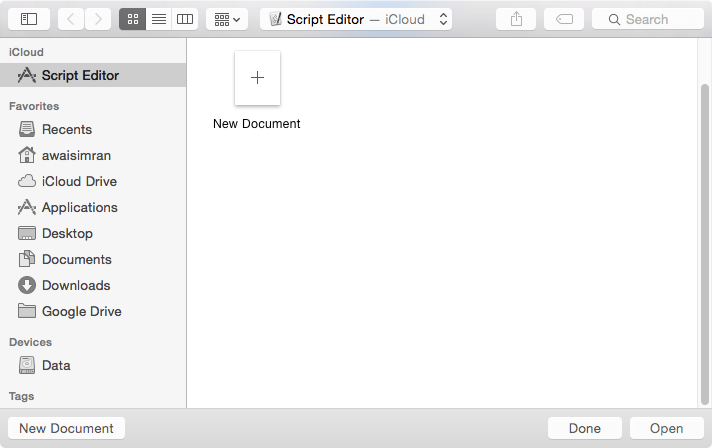Click the Favorites section header
Viewport: 712px width, 448px height.
[x=34, y=106]
